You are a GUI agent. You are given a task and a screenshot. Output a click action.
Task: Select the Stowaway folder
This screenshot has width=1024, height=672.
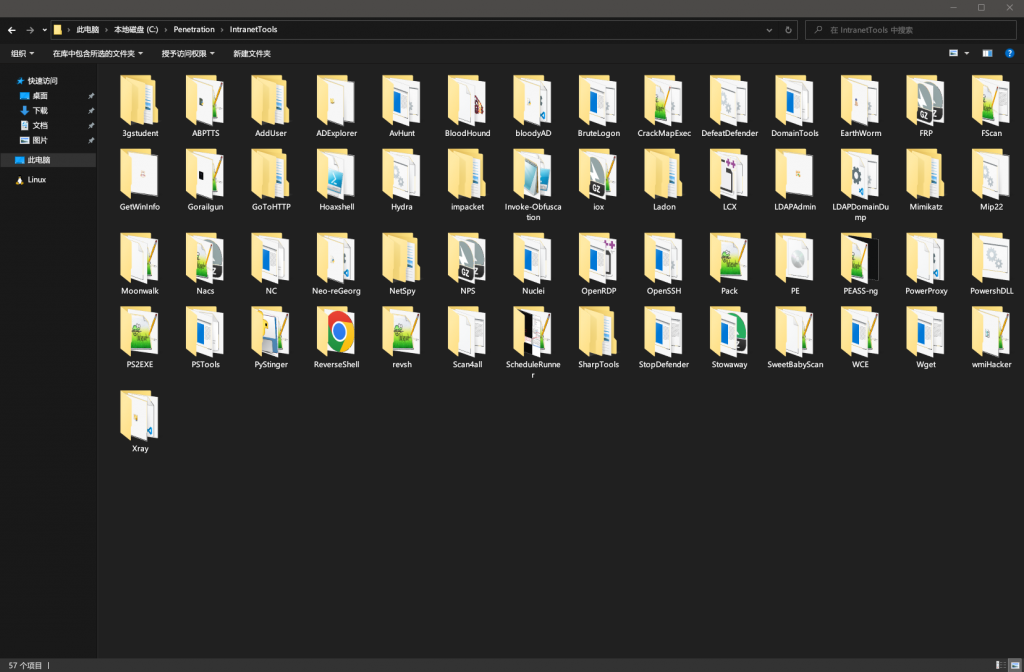[x=729, y=338]
